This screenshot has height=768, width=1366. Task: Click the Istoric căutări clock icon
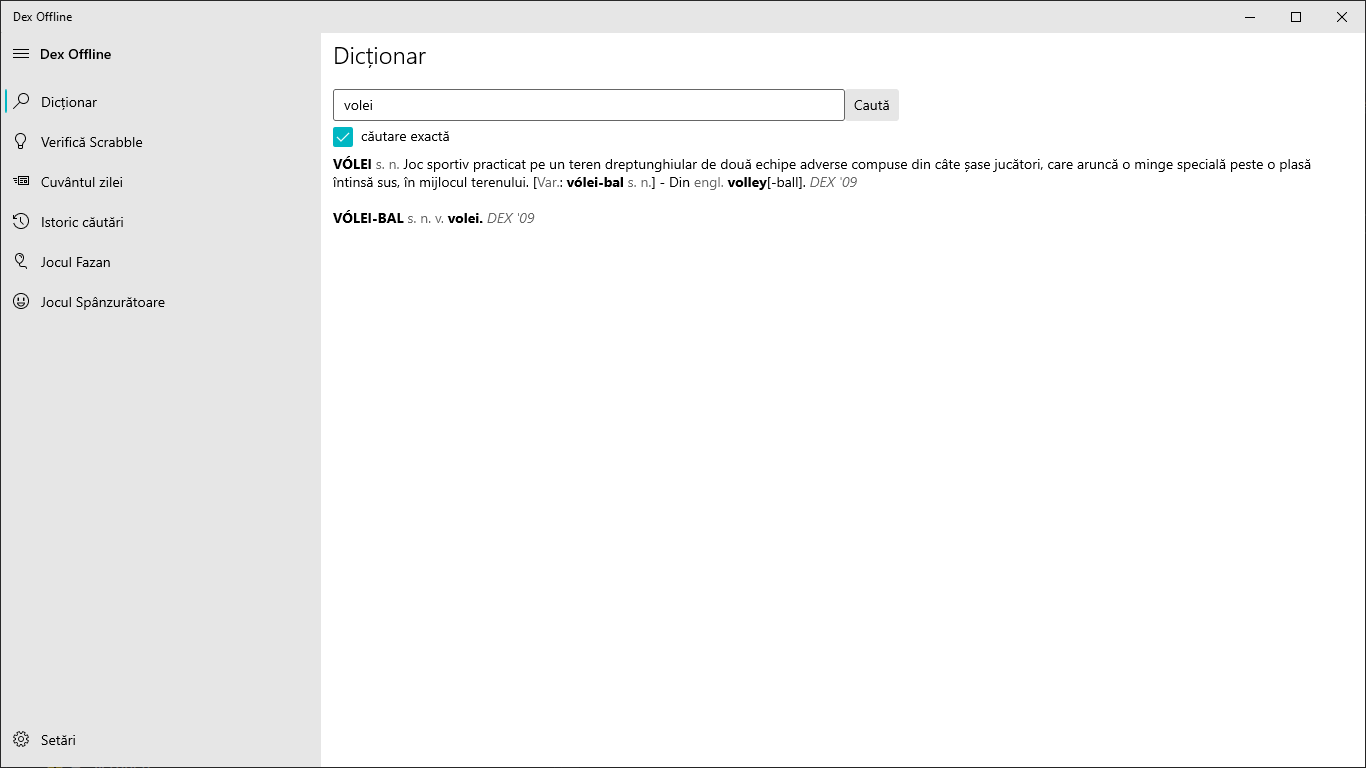[21, 222]
